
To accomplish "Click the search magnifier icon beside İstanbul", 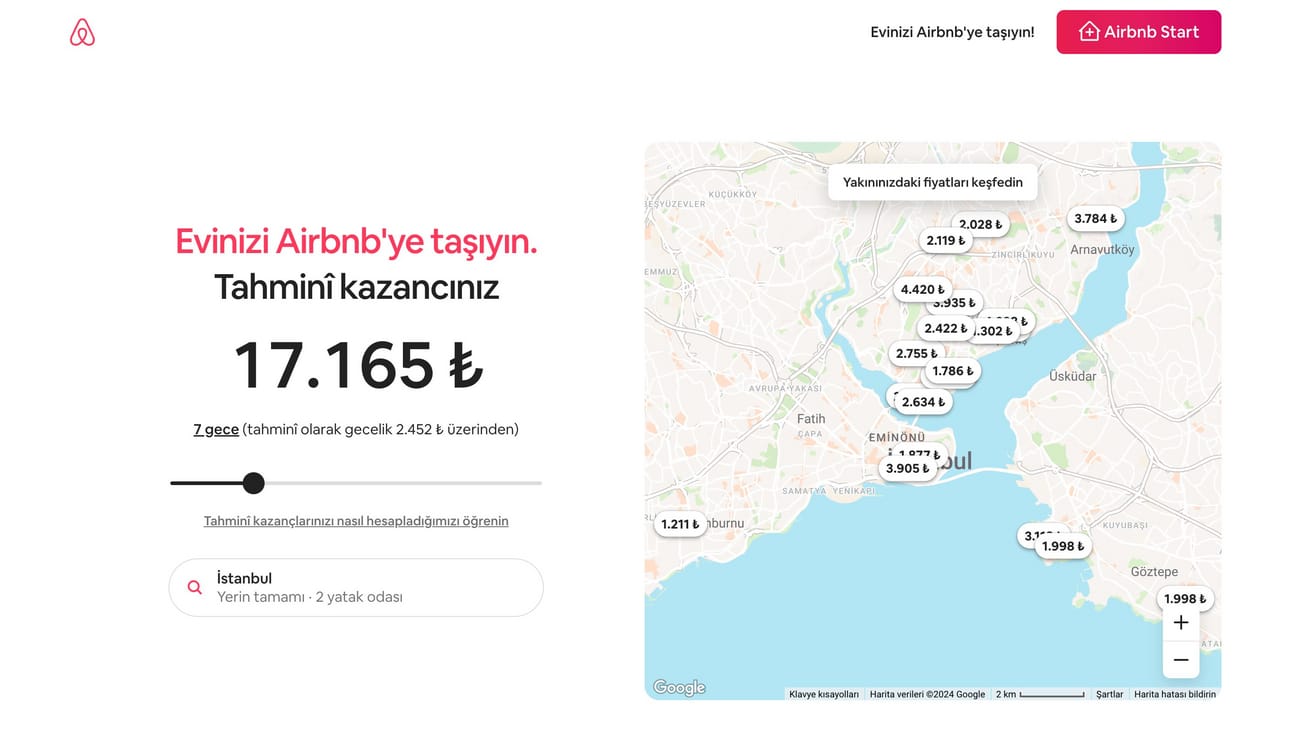I will pyautogui.click(x=195, y=588).
